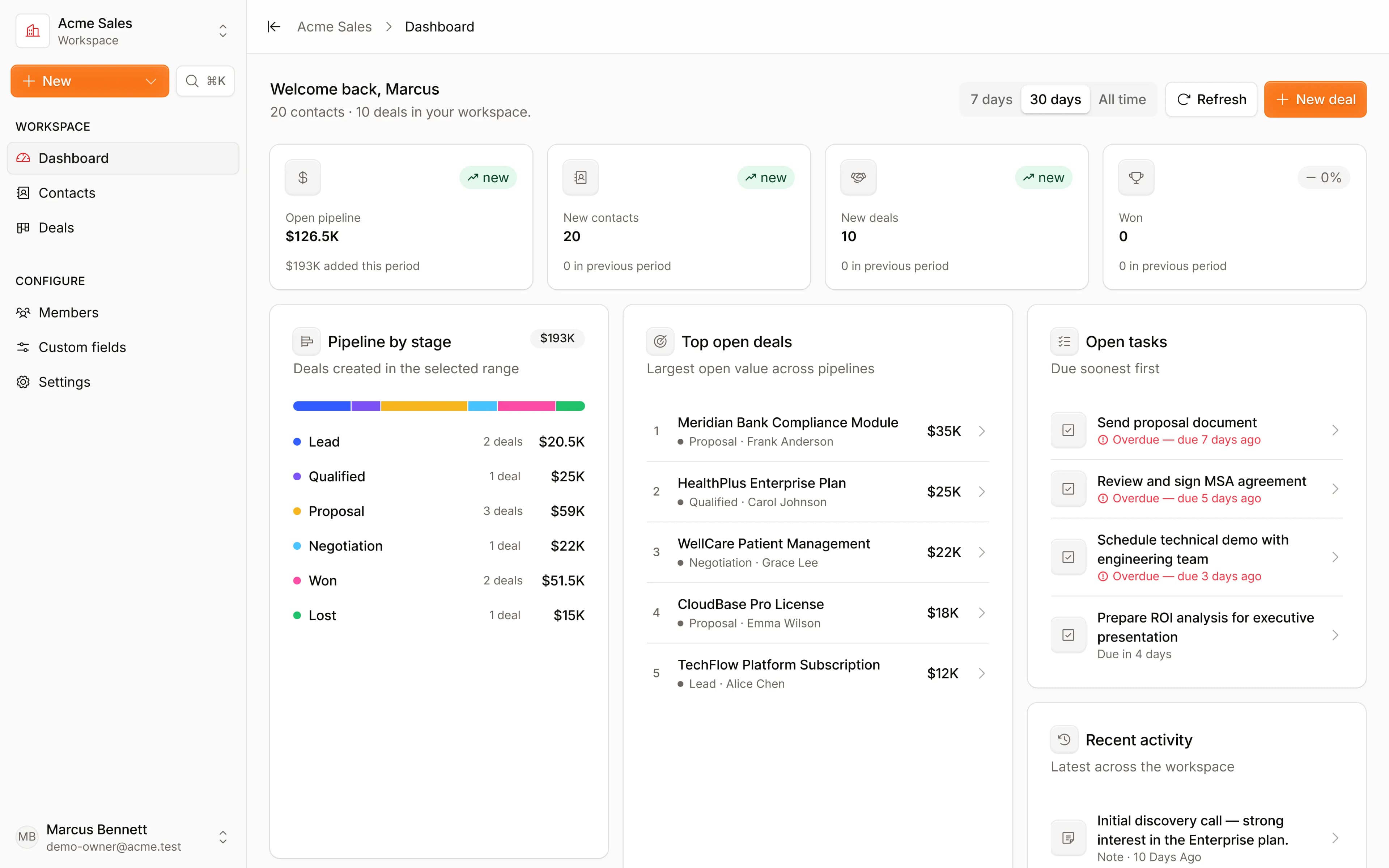Image resolution: width=1389 pixels, height=868 pixels.
Task: Expand the New button dropdown arrow
Action: click(x=151, y=81)
